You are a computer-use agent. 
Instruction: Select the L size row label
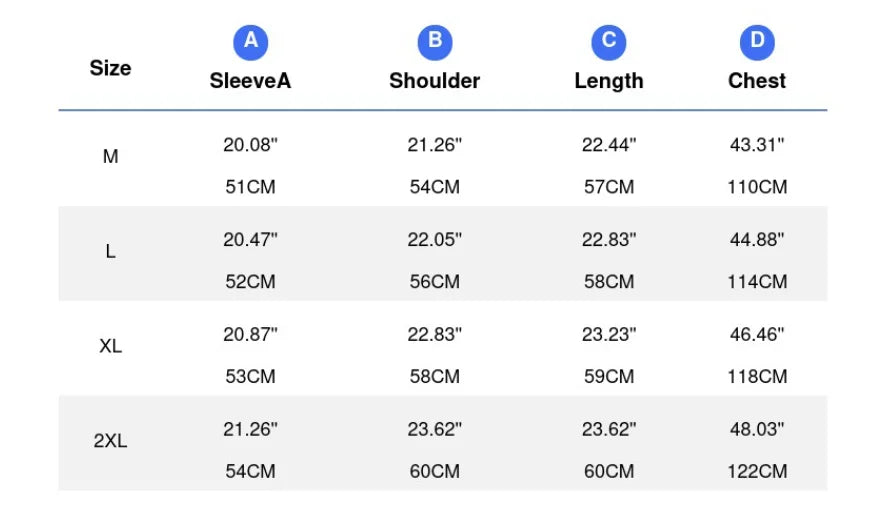(x=111, y=252)
